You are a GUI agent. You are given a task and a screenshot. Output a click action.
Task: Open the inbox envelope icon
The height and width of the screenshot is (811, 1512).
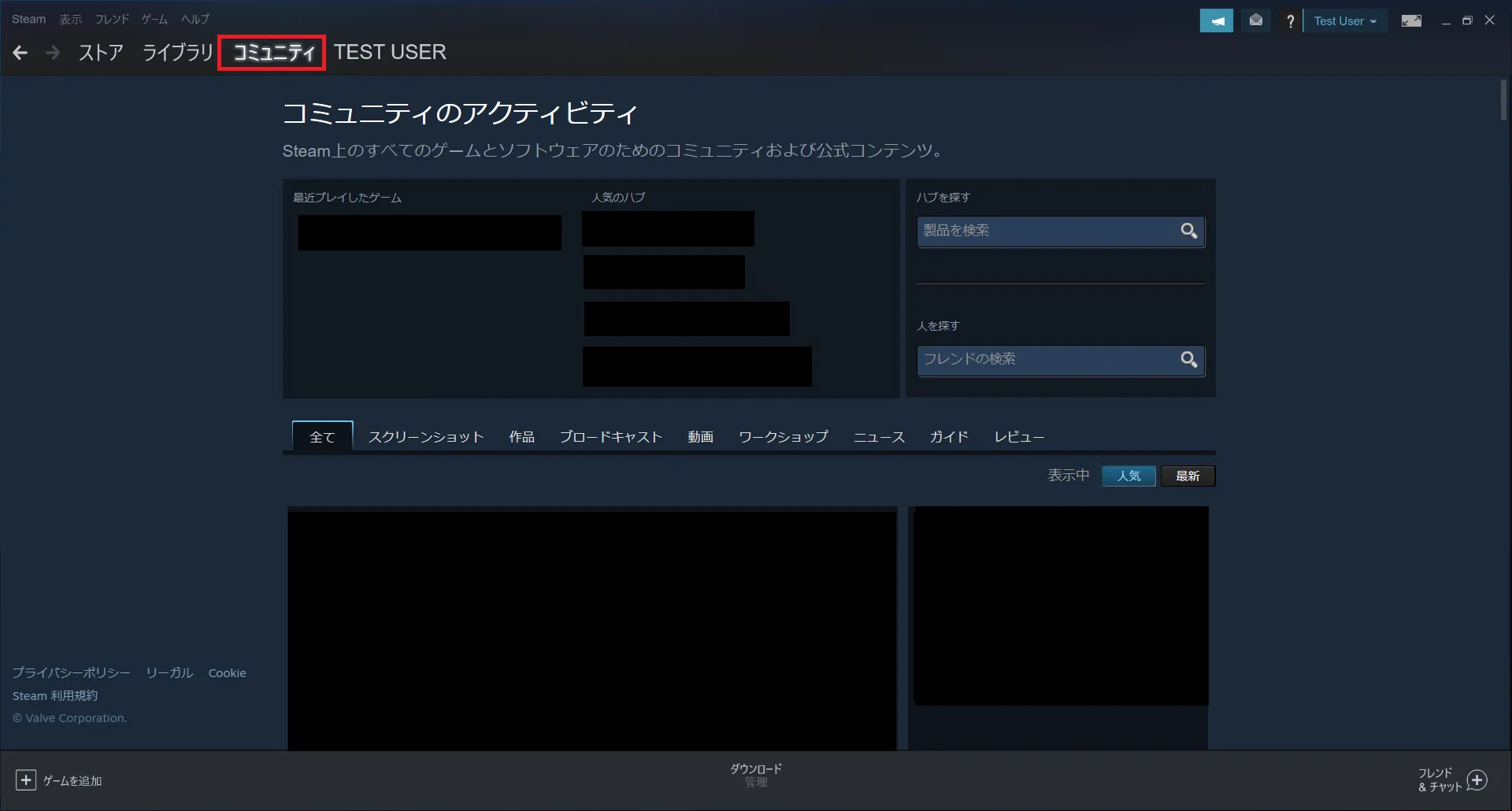[x=1256, y=21]
